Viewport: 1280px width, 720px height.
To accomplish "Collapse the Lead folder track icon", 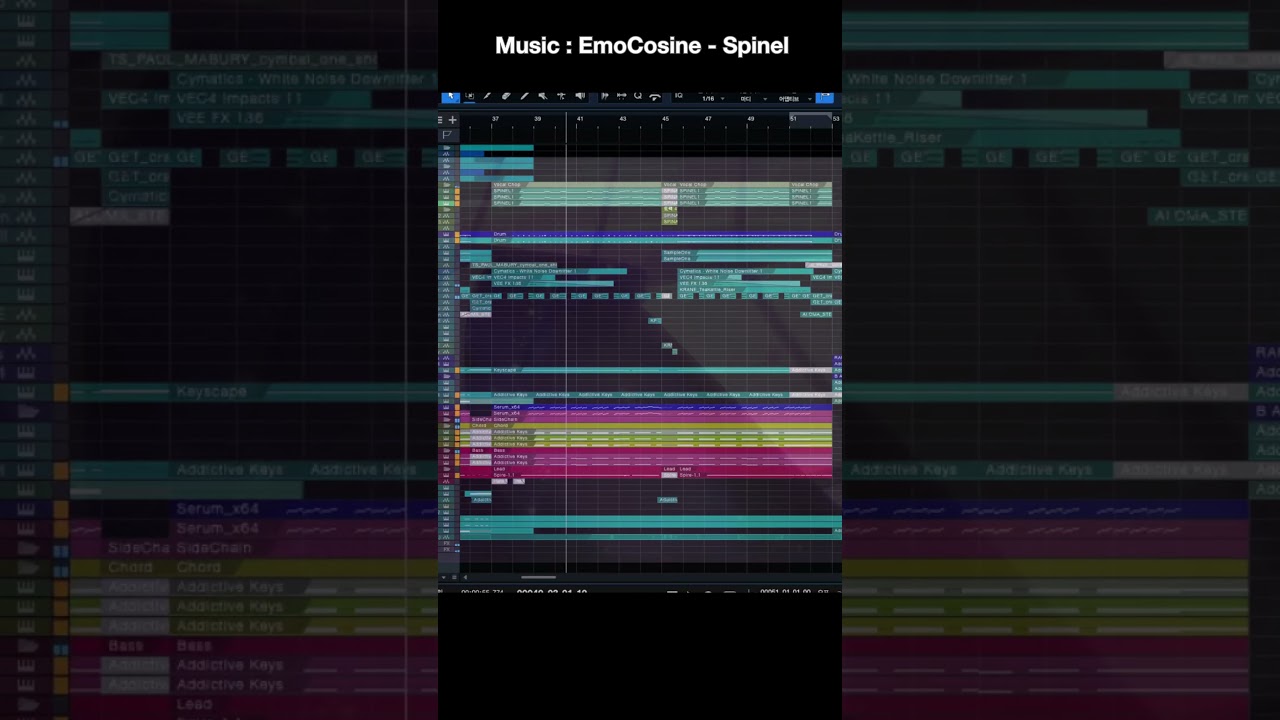I will coord(446,469).
